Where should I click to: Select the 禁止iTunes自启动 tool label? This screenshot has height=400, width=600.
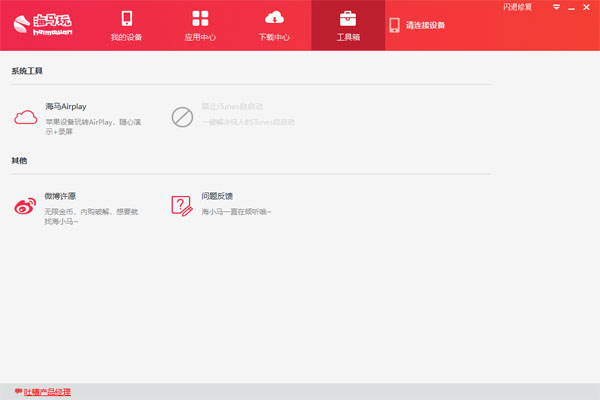232,106
